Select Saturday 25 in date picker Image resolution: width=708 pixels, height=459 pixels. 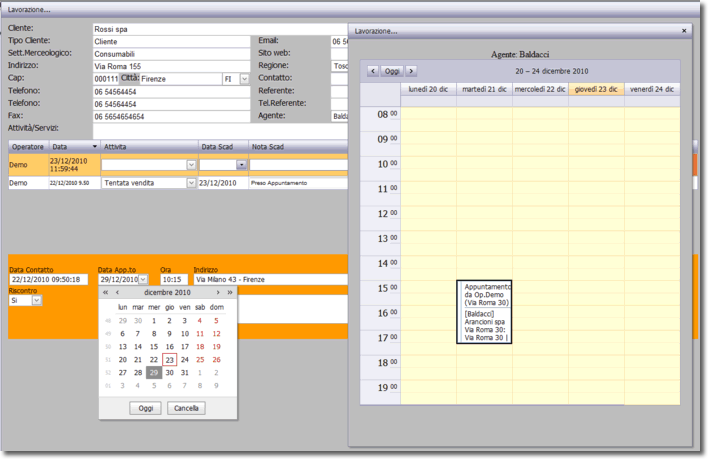[200, 360]
